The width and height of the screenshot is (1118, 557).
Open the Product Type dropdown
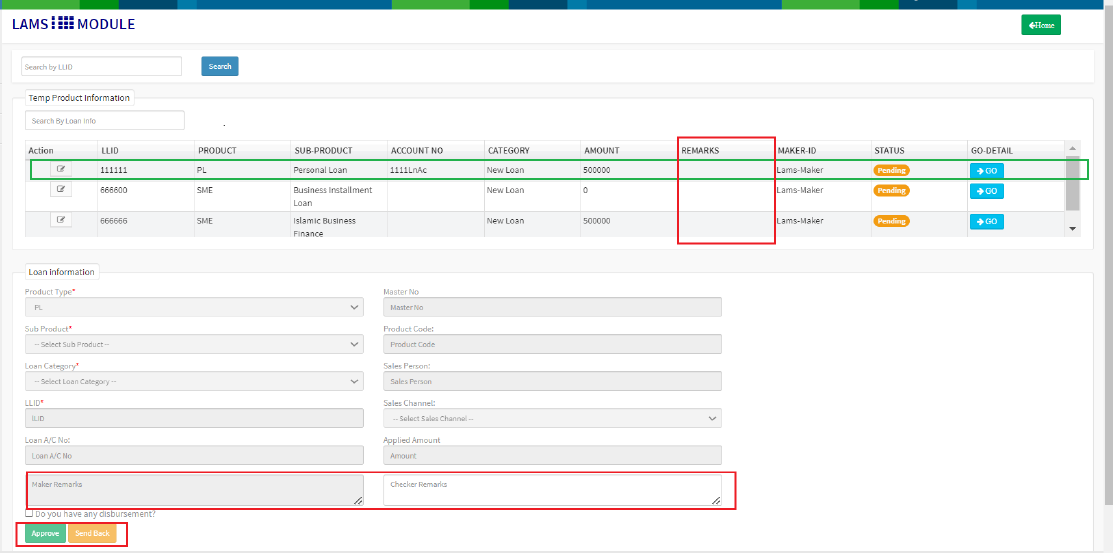(194, 308)
